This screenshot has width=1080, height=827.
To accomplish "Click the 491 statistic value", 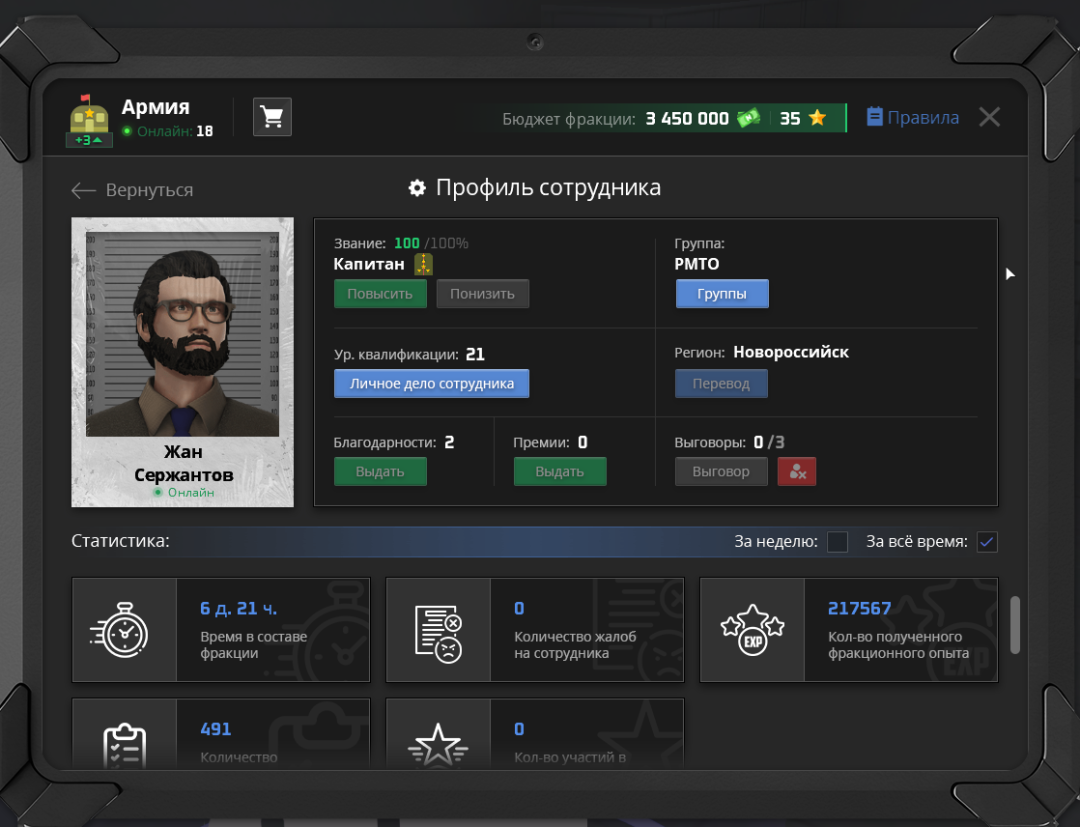I will [x=216, y=729].
